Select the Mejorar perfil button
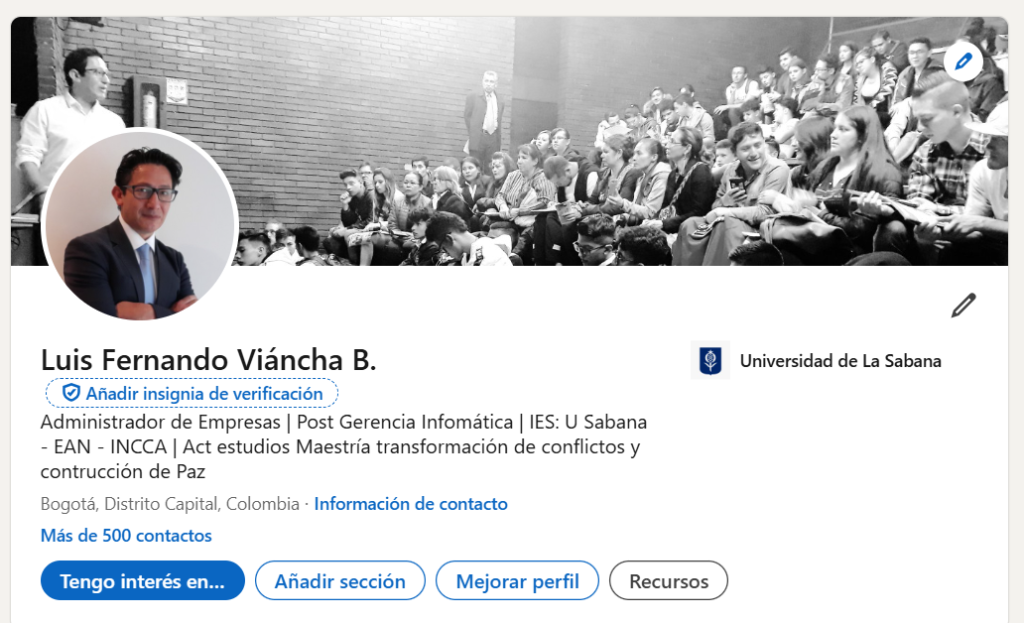This screenshot has width=1024, height=623. click(517, 581)
